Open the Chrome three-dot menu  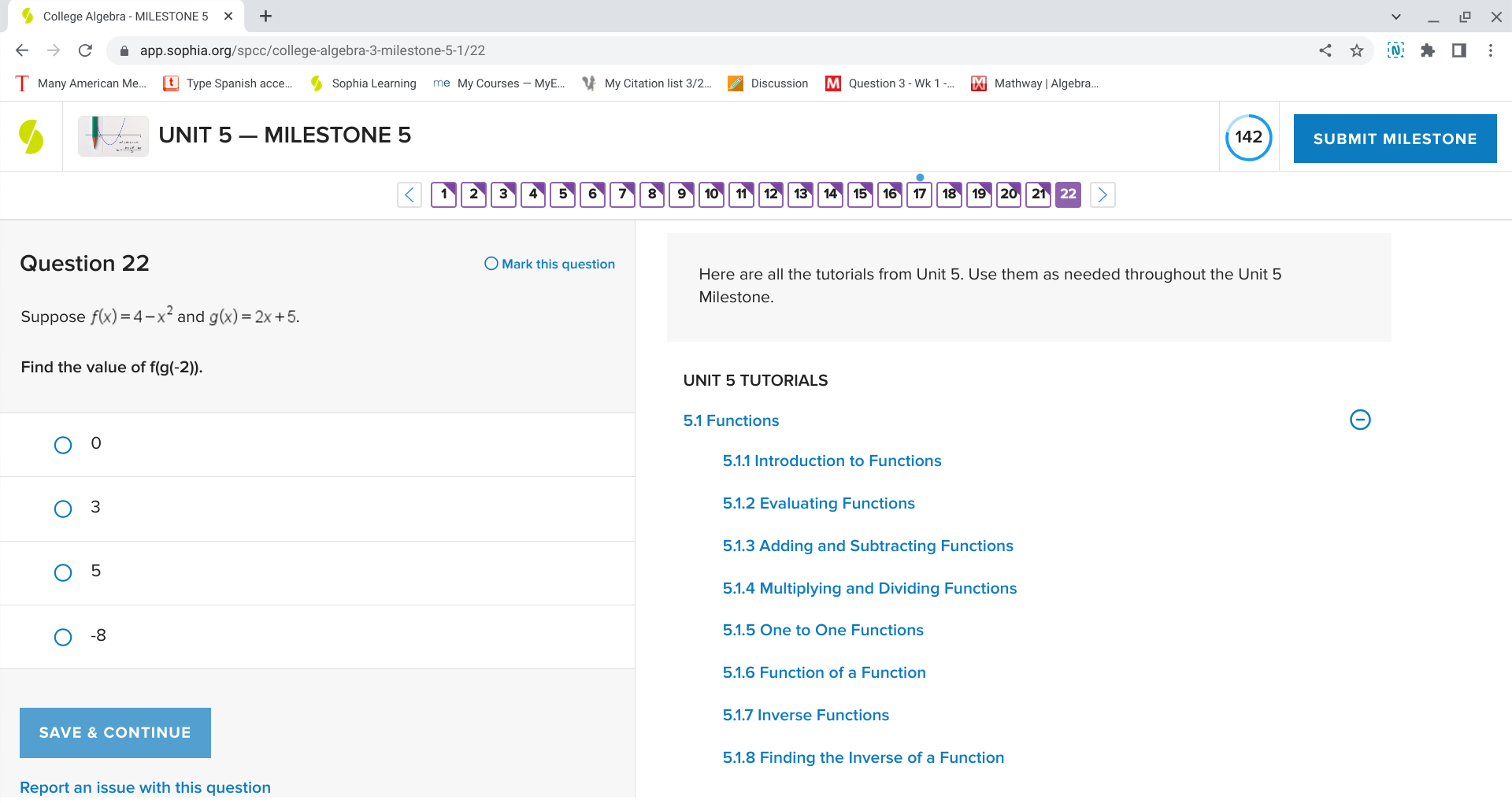(1490, 50)
